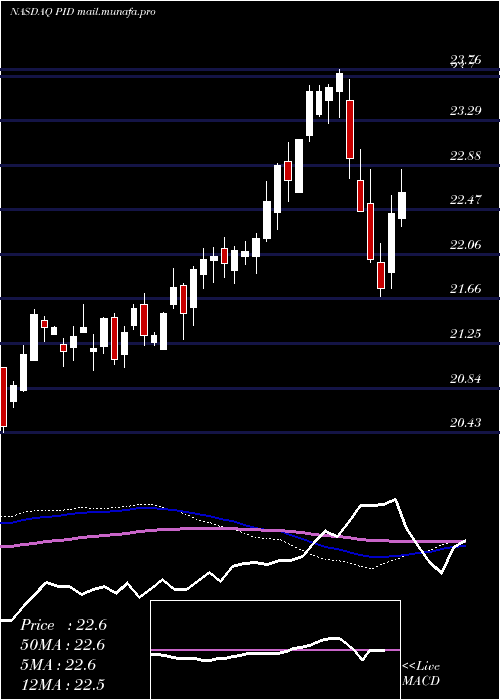Click the 50MA : 22.6 readout
Viewport: 500px width, 700px height.
(62, 645)
